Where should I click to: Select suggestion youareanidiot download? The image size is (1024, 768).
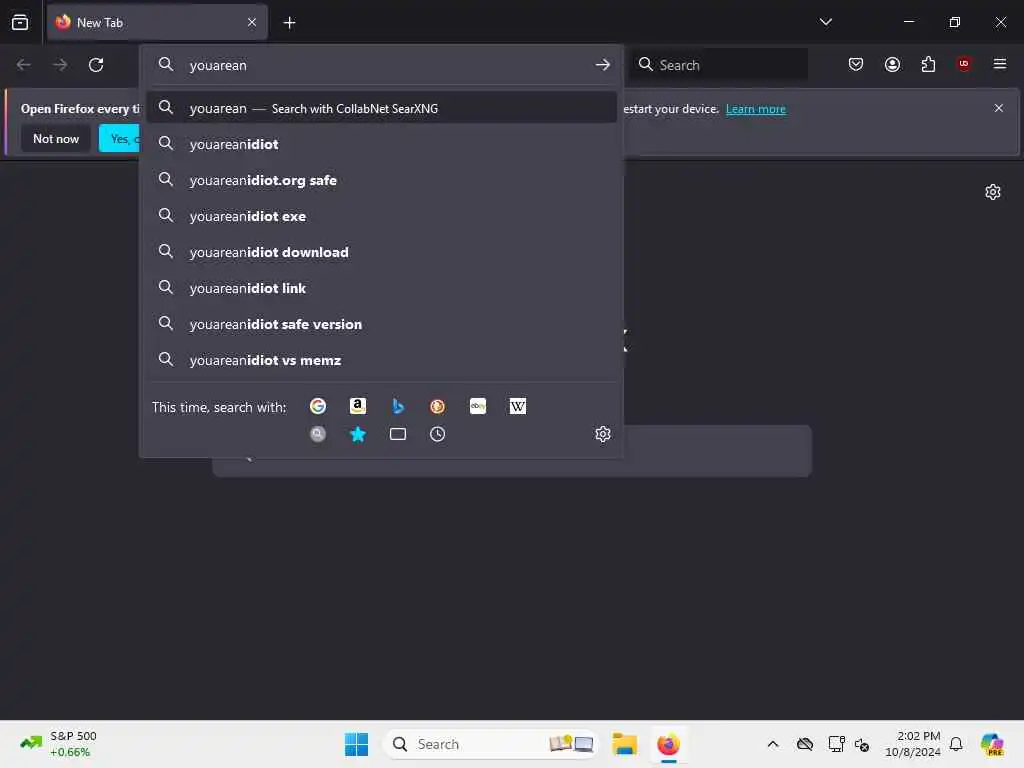[381, 252]
